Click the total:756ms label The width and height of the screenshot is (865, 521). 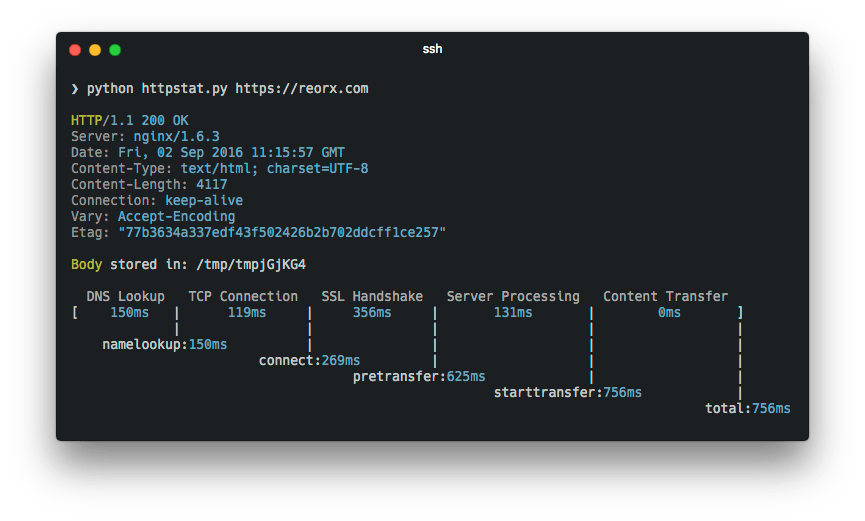747,408
